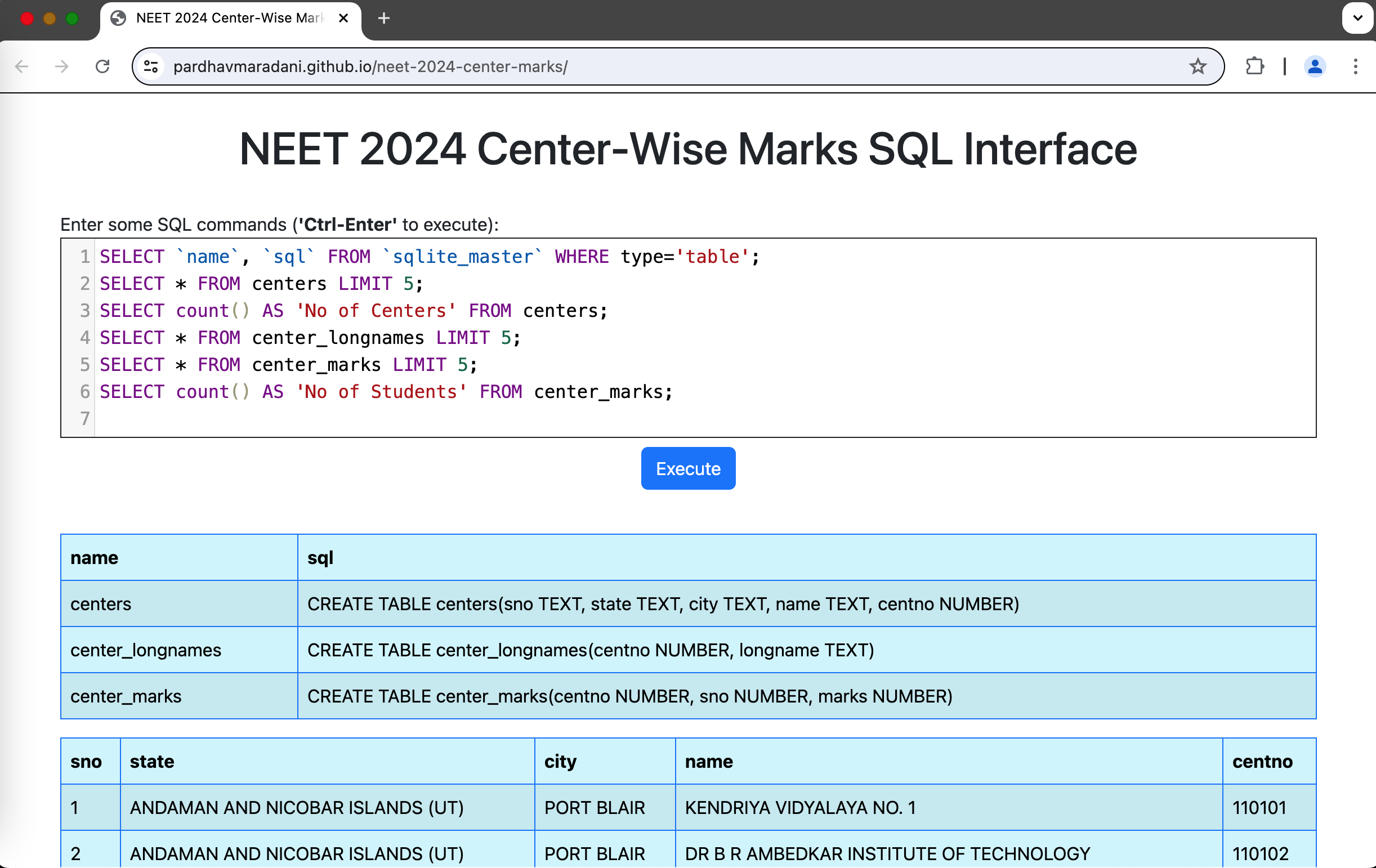This screenshot has width=1376, height=868.
Task: Click the center_marks LIMIT 5 query line
Action: coord(289,365)
